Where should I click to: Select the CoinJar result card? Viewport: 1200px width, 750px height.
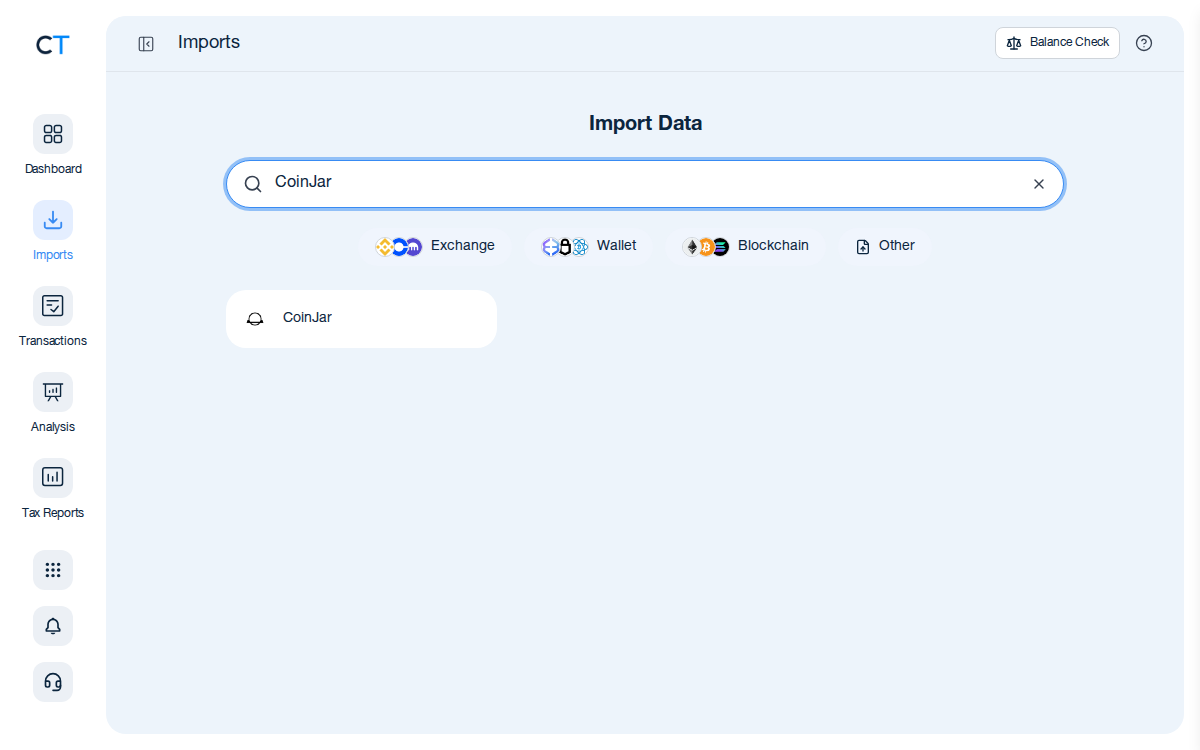tap(361, 319)
